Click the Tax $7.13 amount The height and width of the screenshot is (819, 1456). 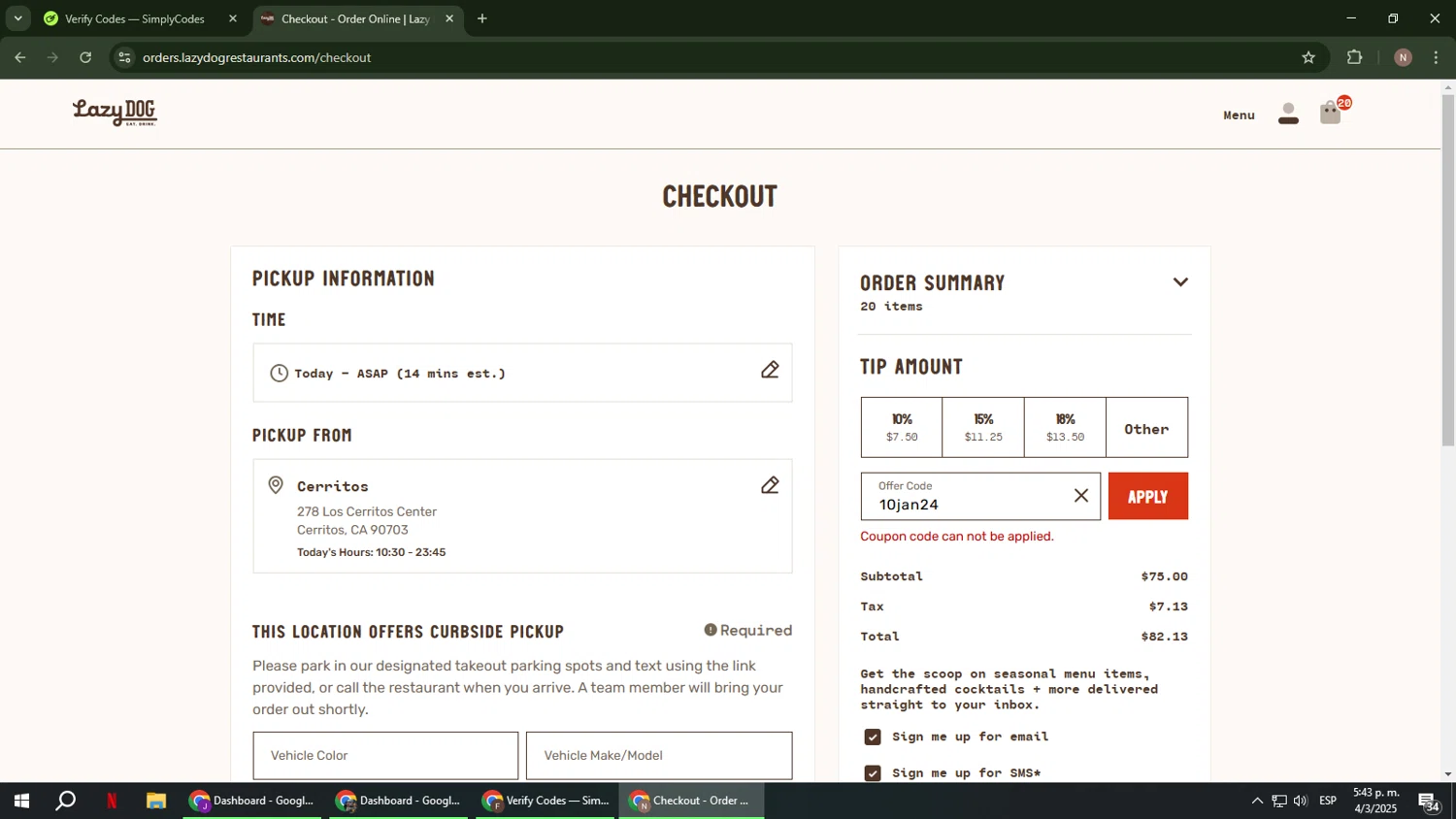(x=1169, y=606)
